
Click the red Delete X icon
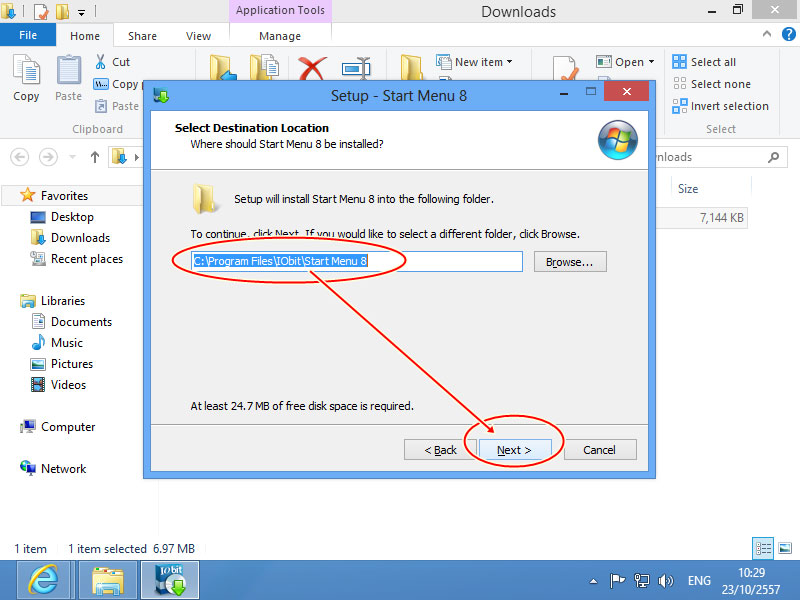point(312,68)
